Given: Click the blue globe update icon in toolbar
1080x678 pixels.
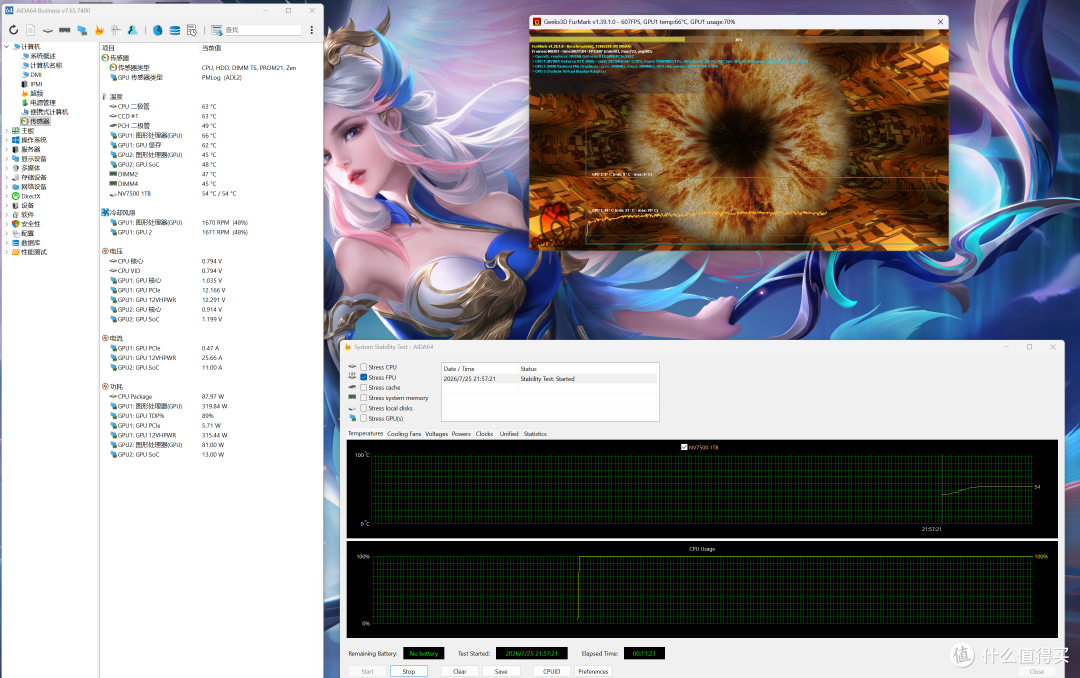Looking at the screenshot, I should (x=158, y=30).
